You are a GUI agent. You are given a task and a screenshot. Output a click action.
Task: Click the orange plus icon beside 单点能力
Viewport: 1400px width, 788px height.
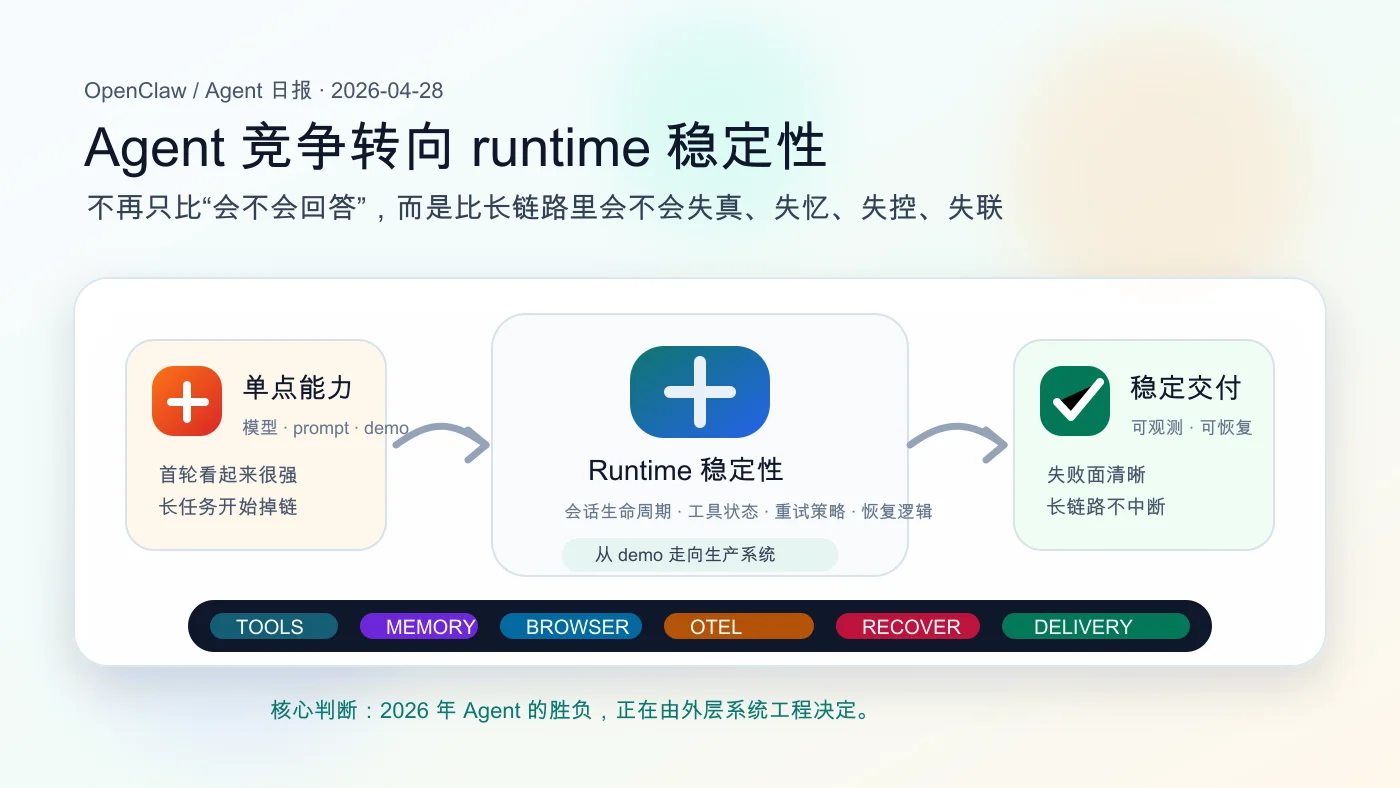pyautogui.click(x=187, y=401)
